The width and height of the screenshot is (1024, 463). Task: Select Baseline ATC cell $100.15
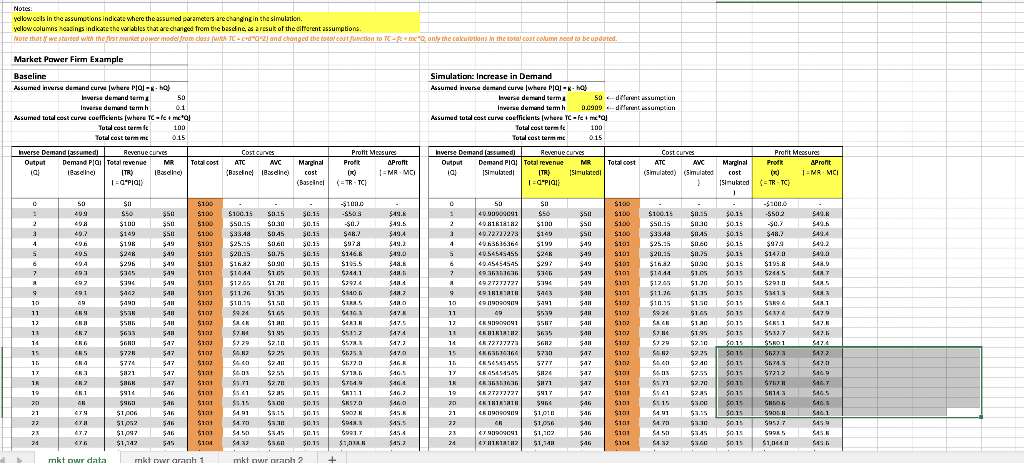coord(239,213)
